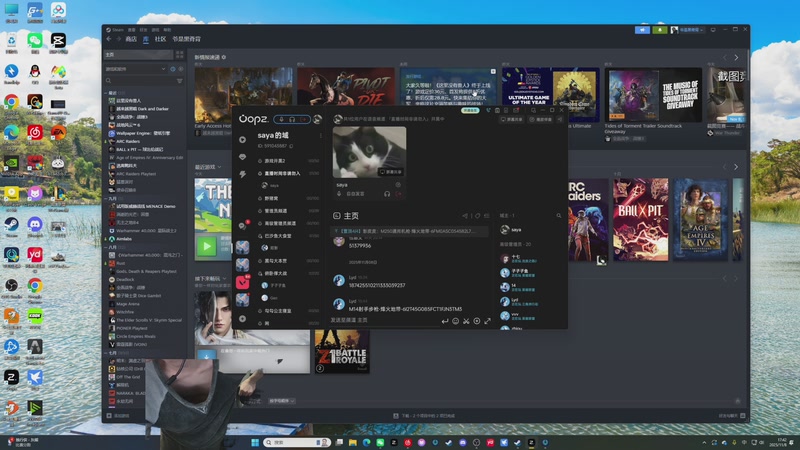Add a new server with plus icon in Oopz

coord(242,319)
